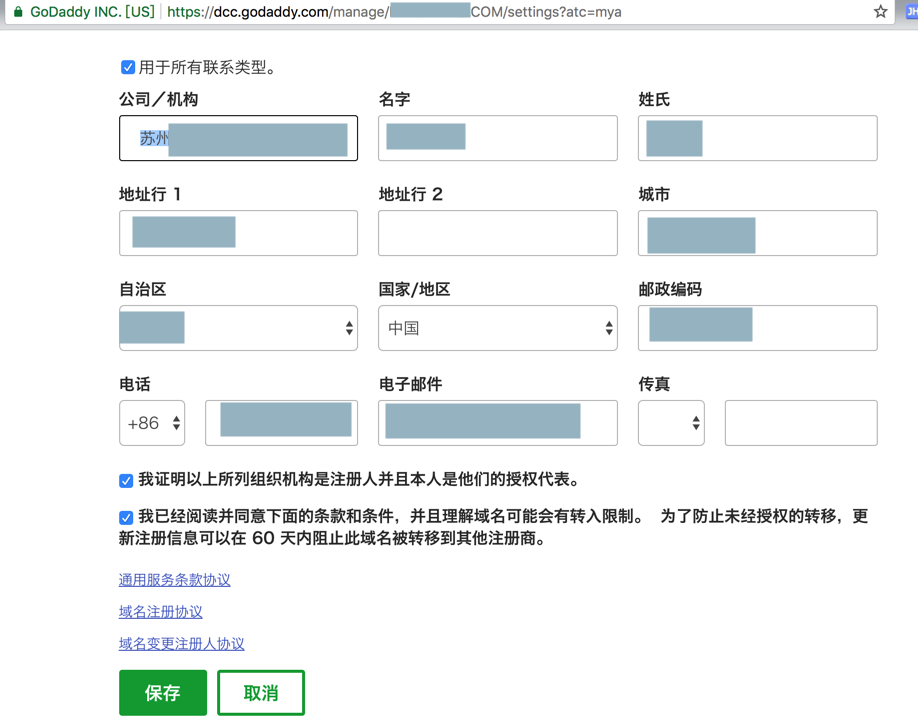Open the 自治区 dropdown
Screen dimensions: 918x721
click(x=238, y=328)
